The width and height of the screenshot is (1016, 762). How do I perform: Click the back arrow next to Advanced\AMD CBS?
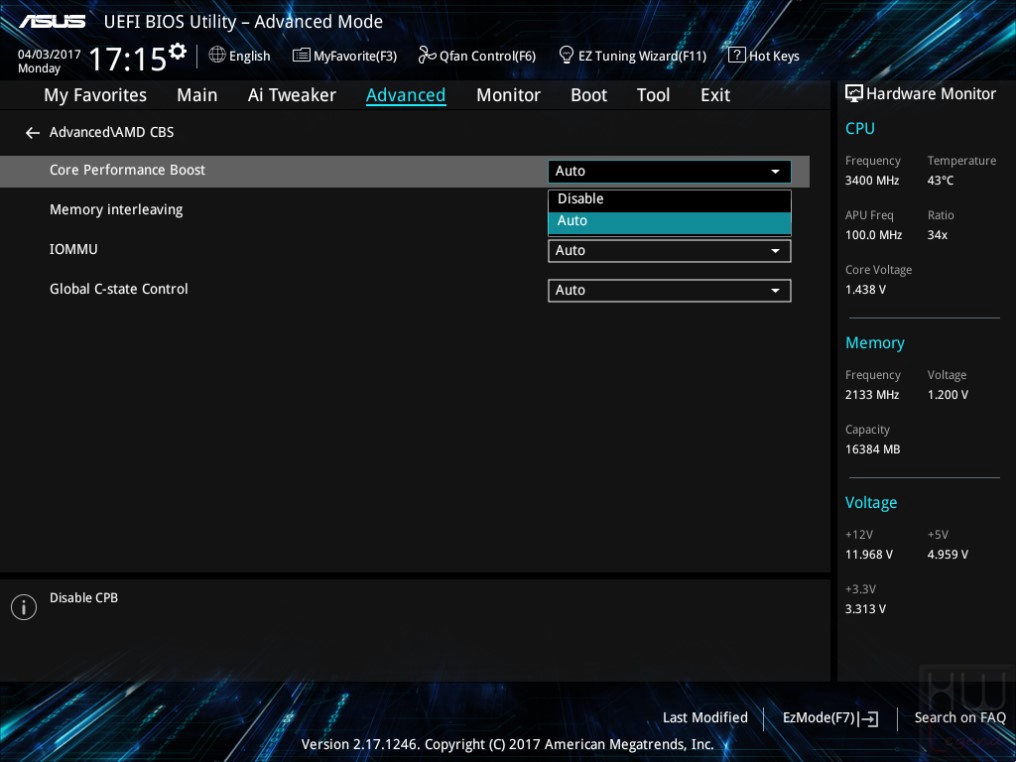[x=32, y=133]
